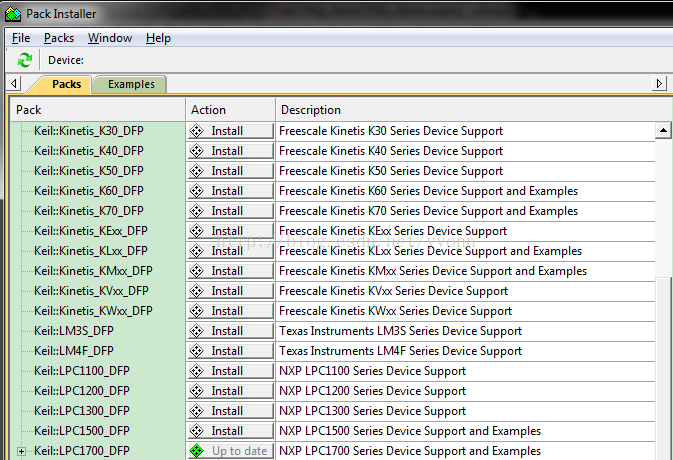This screenshot has height=460, width=673.
Task: Select Keil::Kinetis_KLxx_DFP in pack list
Action: [x=91, y=251]
